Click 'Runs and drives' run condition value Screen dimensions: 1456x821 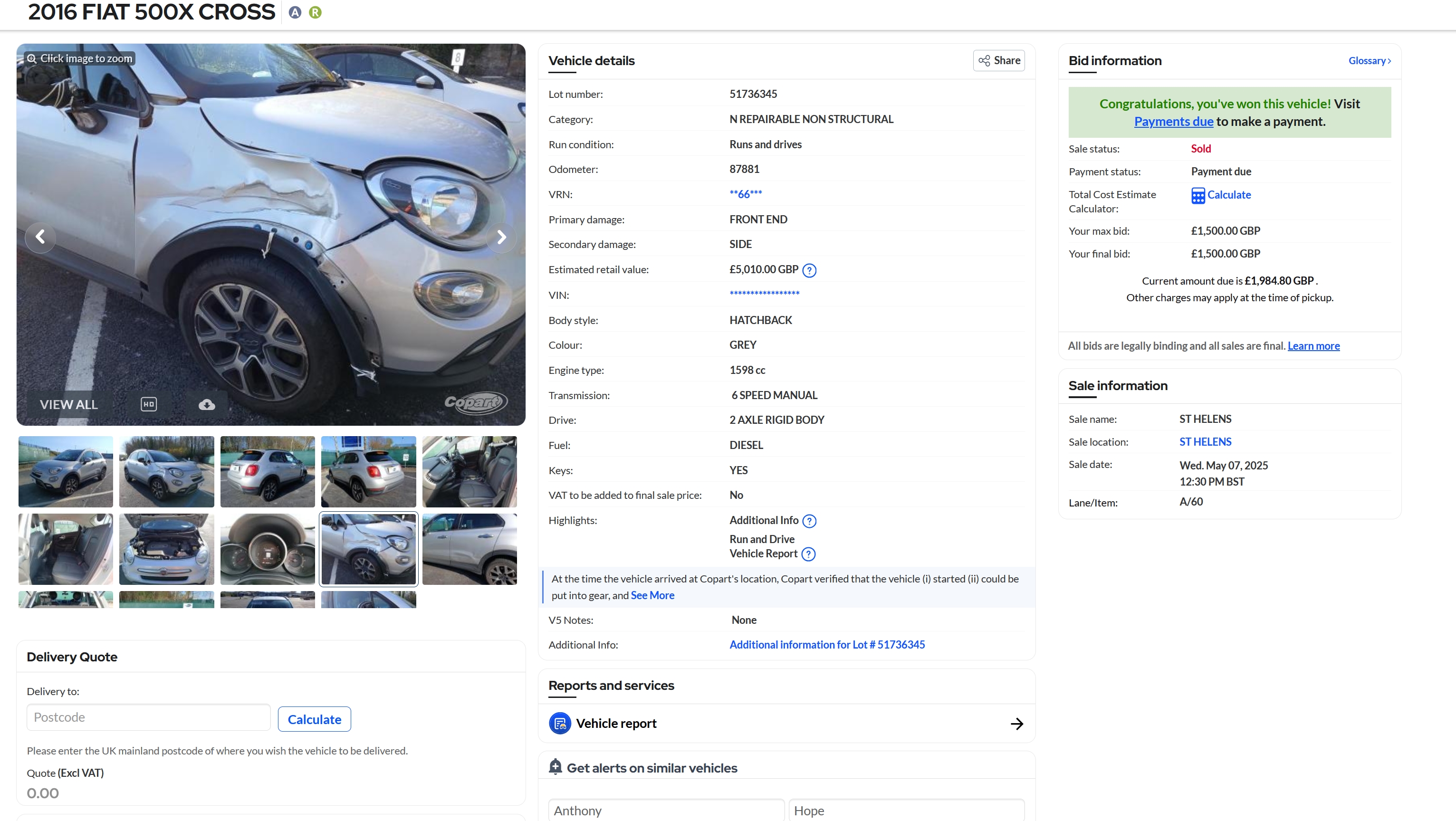coord(766,144)
